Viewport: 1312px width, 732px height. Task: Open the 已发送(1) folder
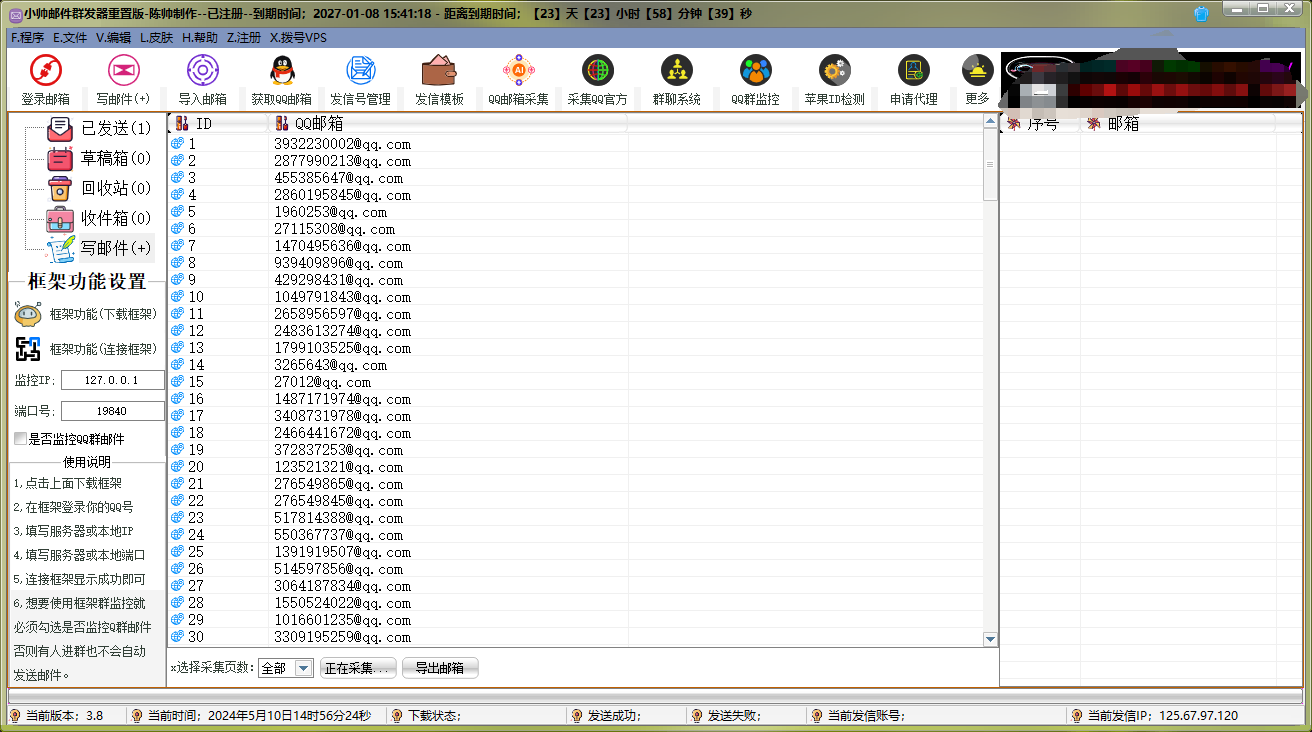100,128
